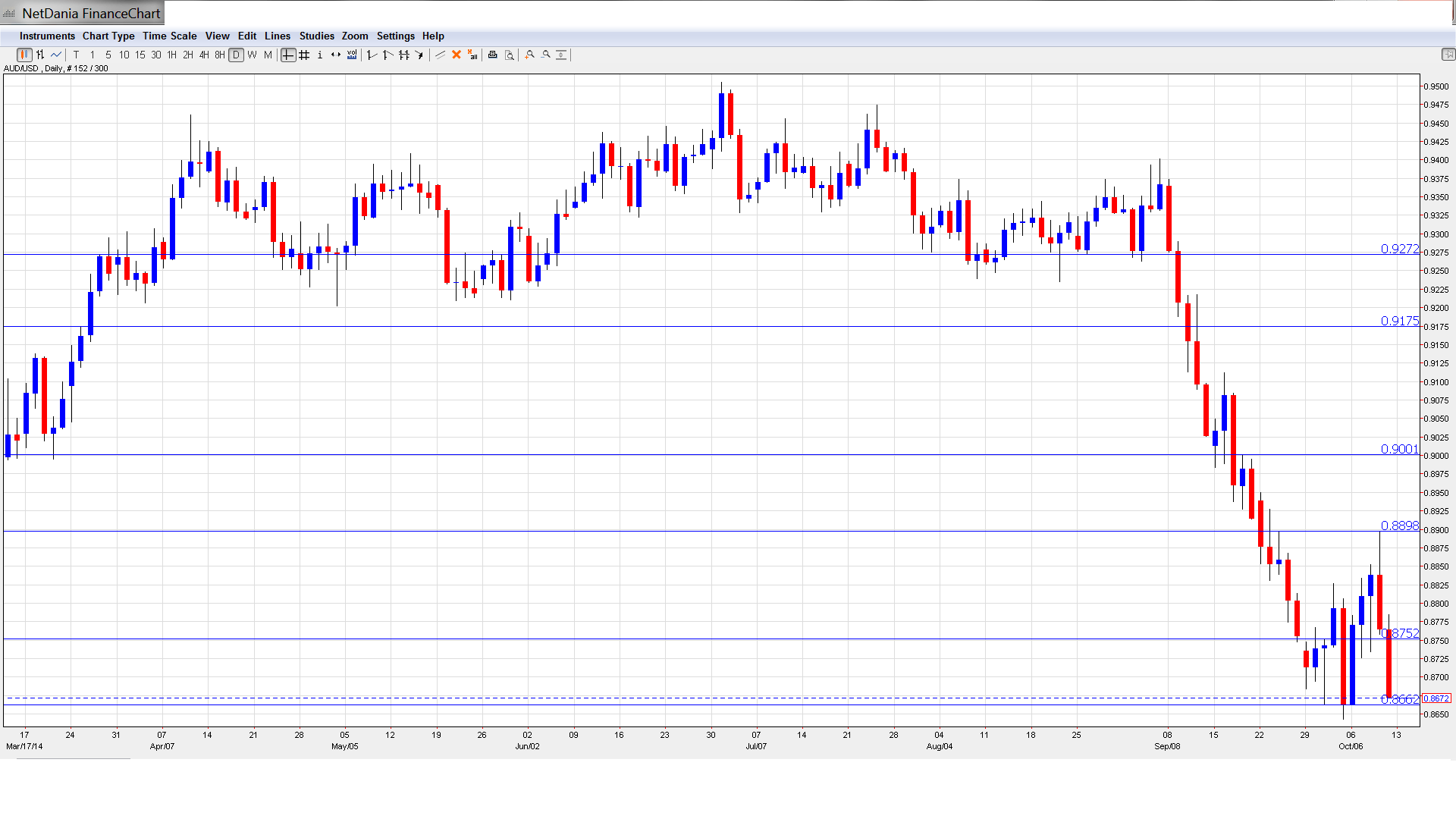Select candlestick chart type icon
Screen dimensions: 1456x819
[24, 55]
